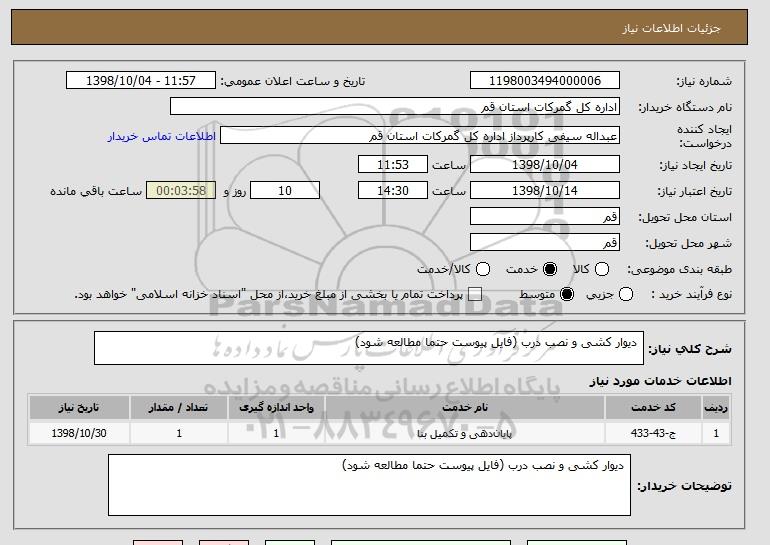Click the creation time field 11:53

(393, 164)
